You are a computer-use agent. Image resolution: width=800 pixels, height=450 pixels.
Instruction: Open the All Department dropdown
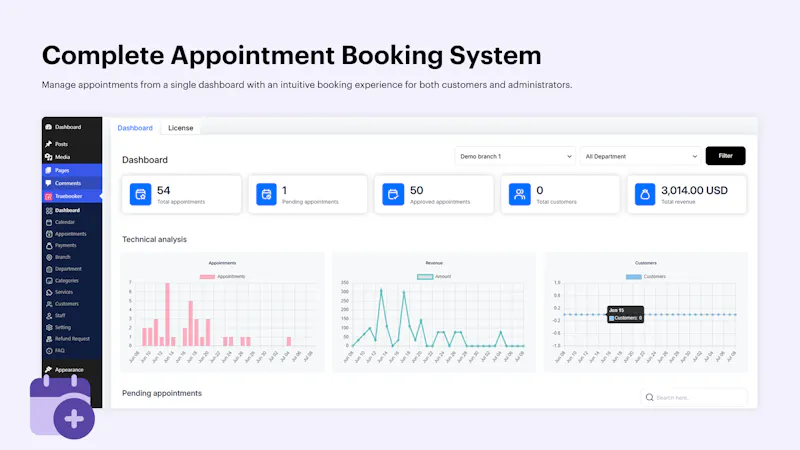[x=641, y=156]
